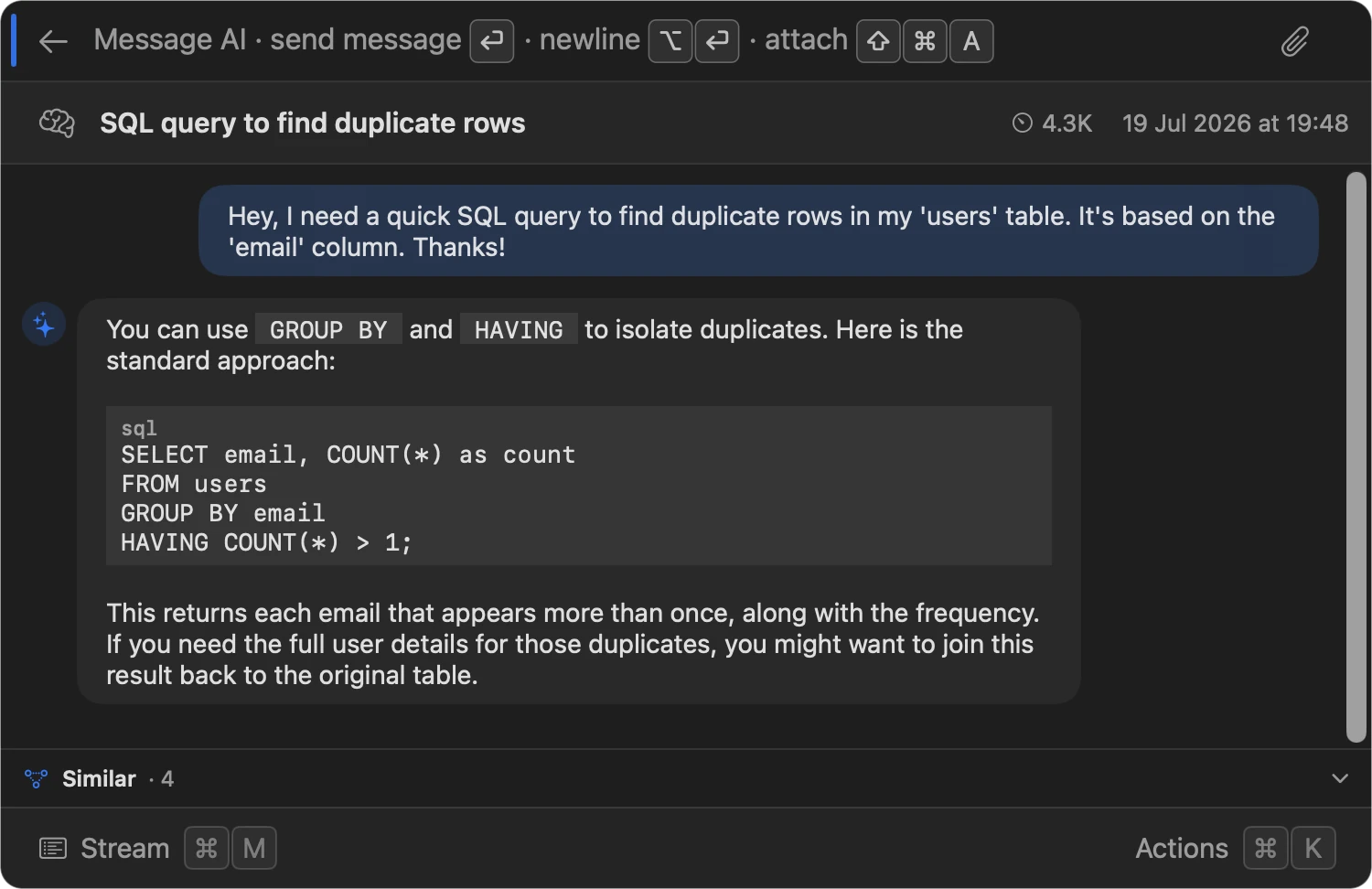Select the Similar graph nodes icon
The image size is (1372, 889).
coord(36,778)
